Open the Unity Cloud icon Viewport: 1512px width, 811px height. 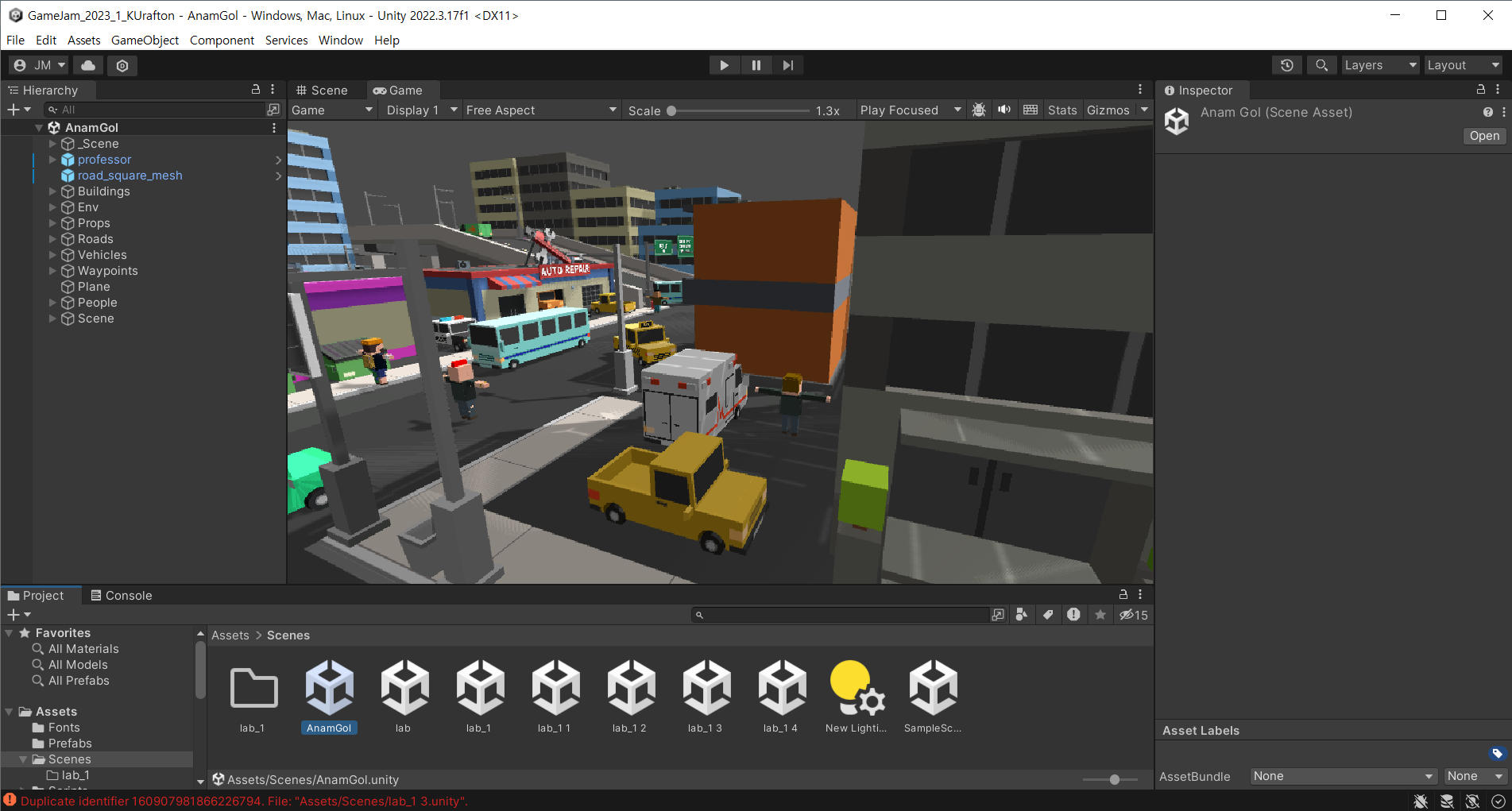pos(88,65)
